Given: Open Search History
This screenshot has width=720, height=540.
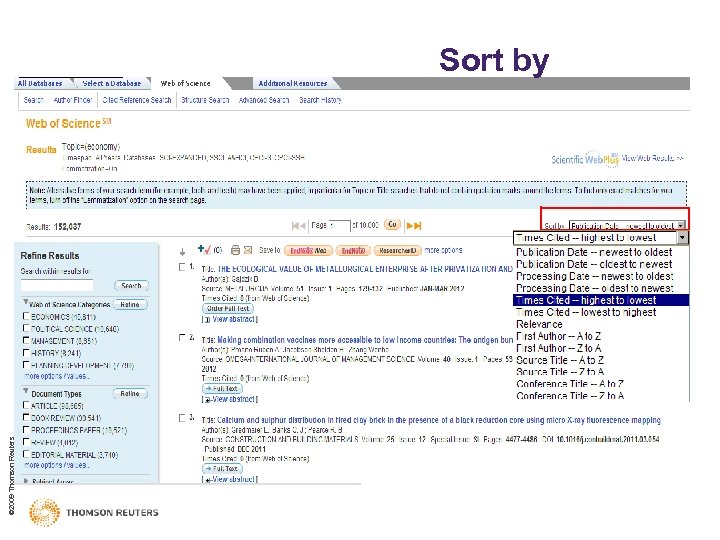Looking at the screenshot, I should click(x=320, y=100).
